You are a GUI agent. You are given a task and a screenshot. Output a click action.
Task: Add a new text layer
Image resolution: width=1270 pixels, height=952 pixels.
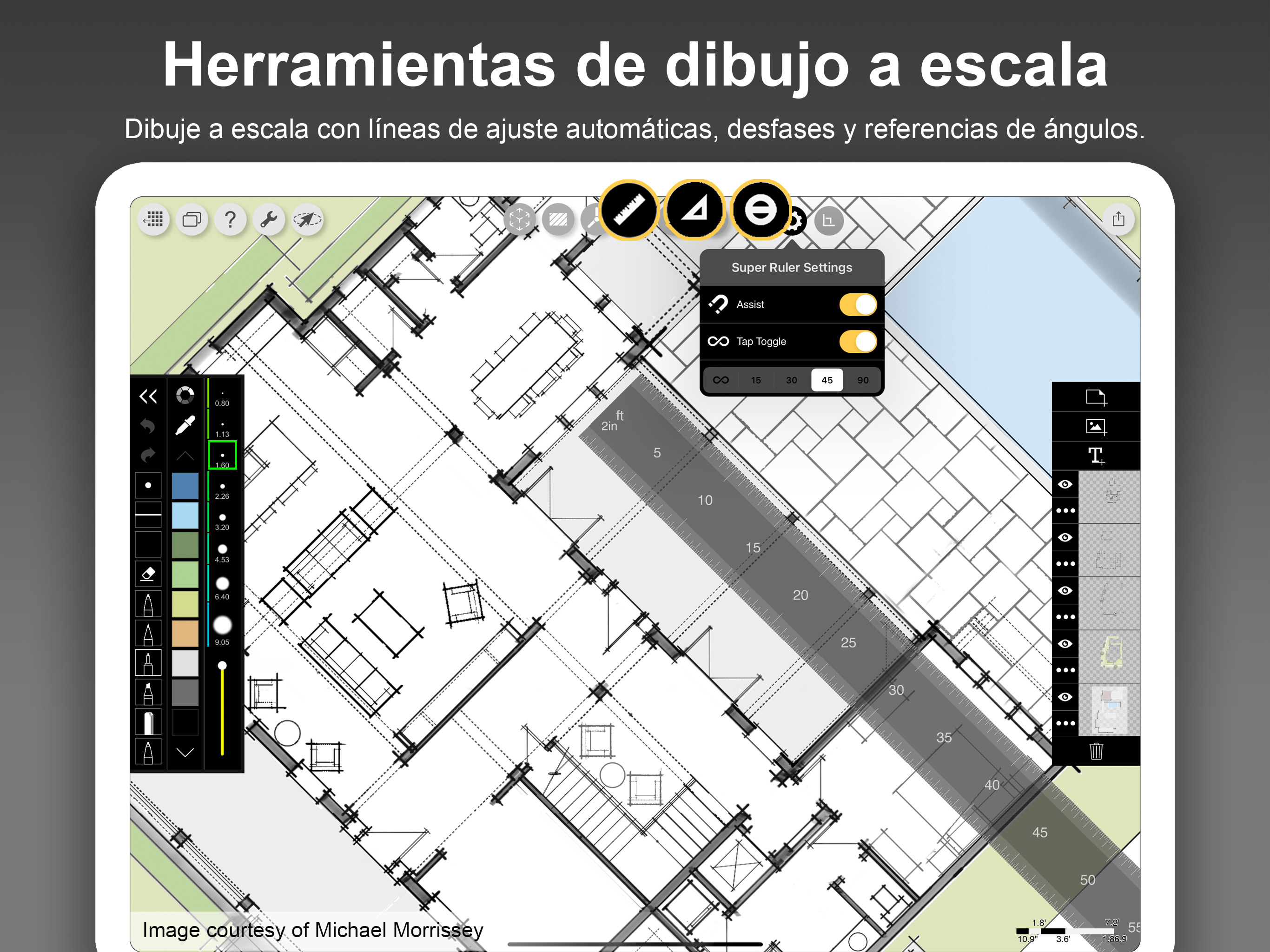1096,456
